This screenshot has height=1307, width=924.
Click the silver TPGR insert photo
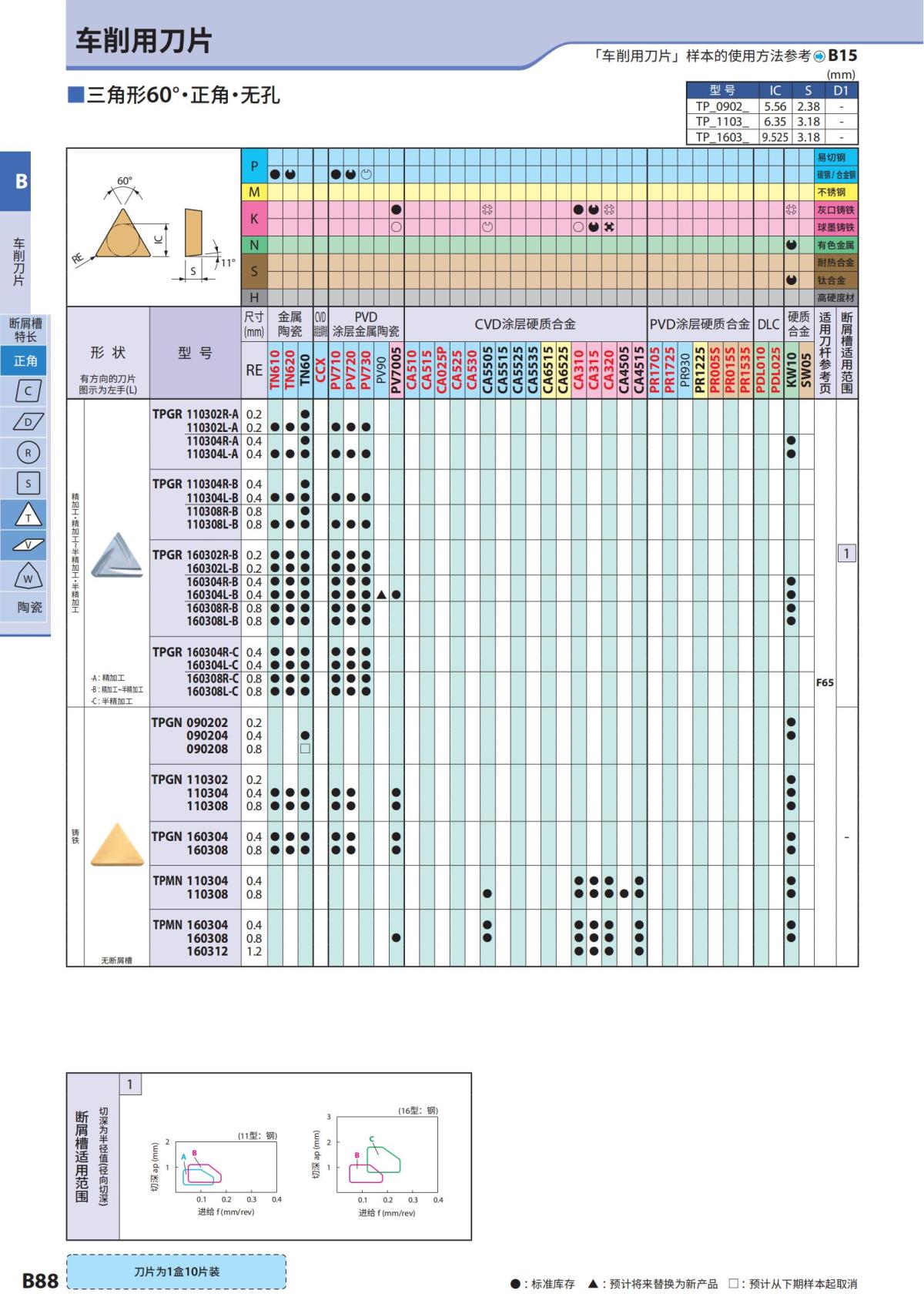coord(116,555)
